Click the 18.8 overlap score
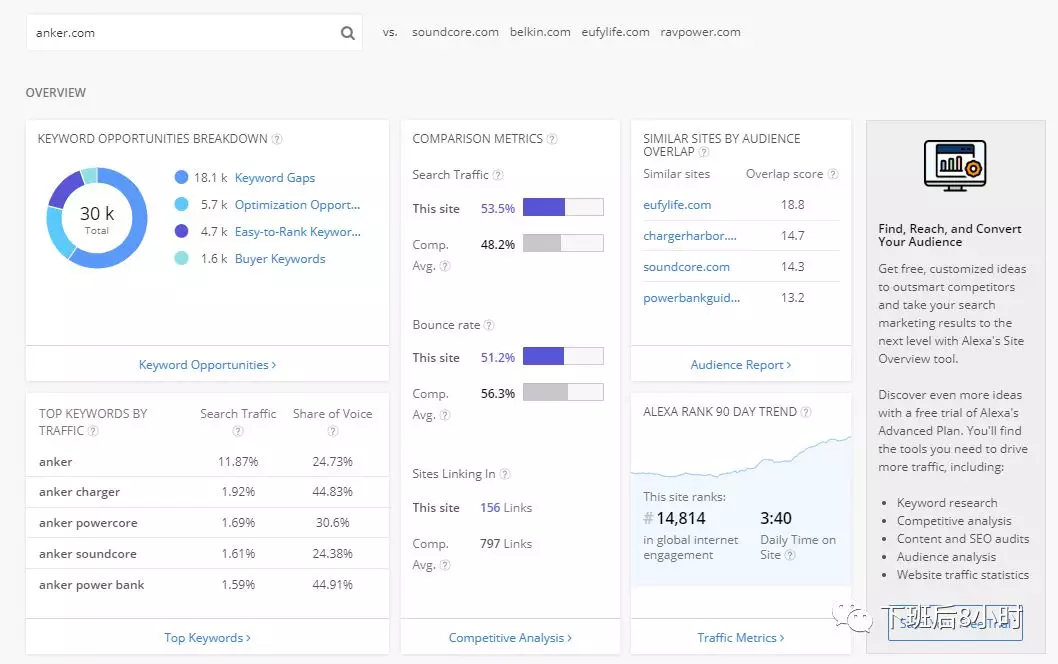Screen dimensions: 1058x664 click(793, 205)
